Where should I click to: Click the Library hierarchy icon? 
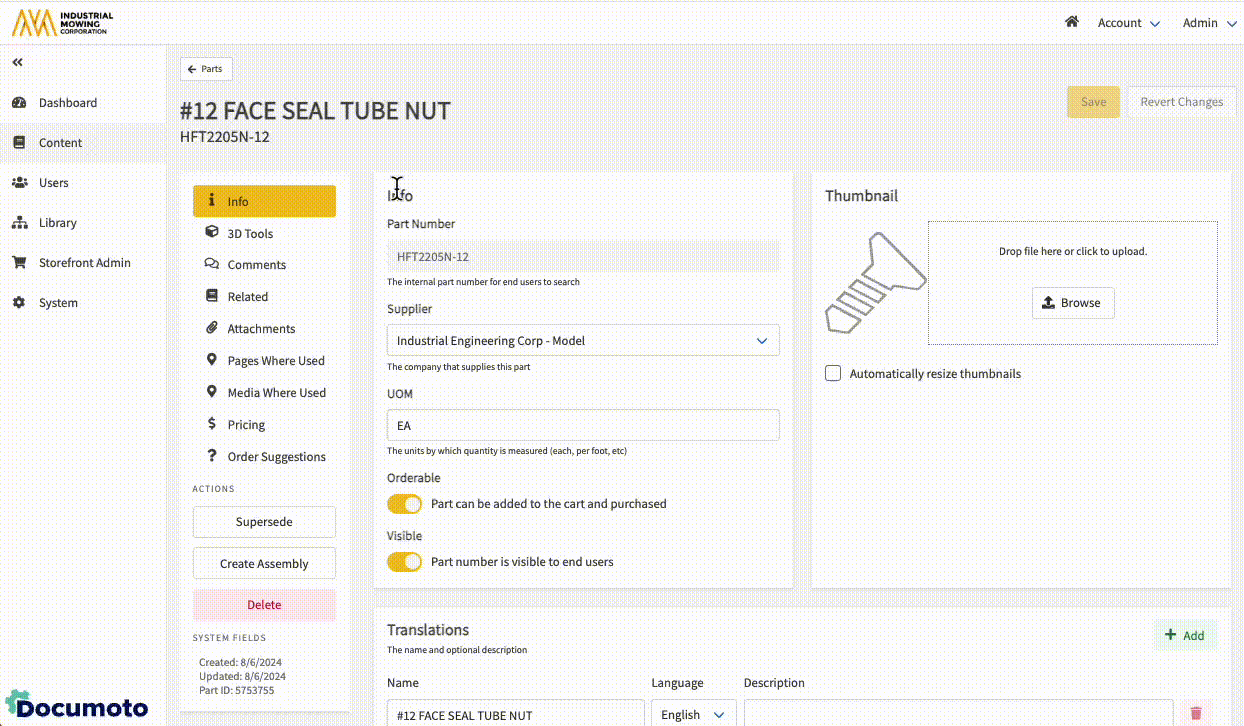pyautogui.click(x=19, y=223)
